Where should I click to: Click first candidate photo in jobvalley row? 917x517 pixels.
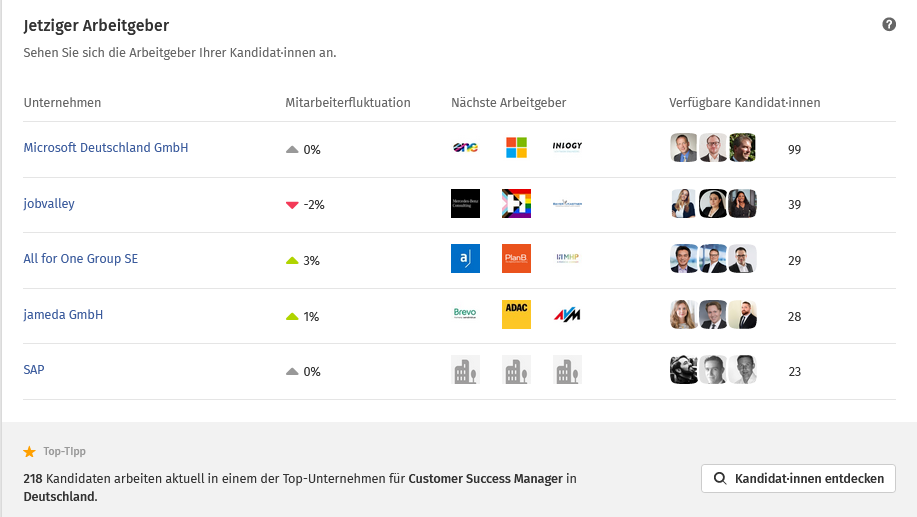coord(684,204)
